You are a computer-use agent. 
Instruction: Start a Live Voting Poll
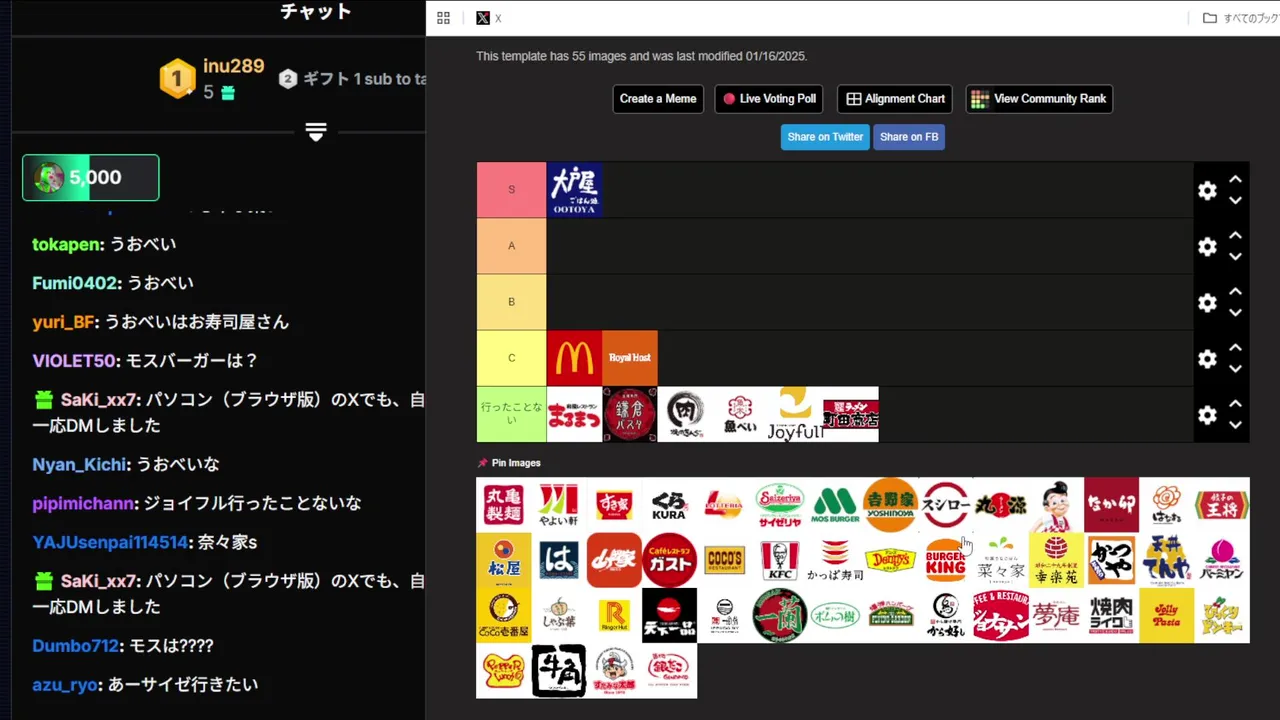(769, 99)
